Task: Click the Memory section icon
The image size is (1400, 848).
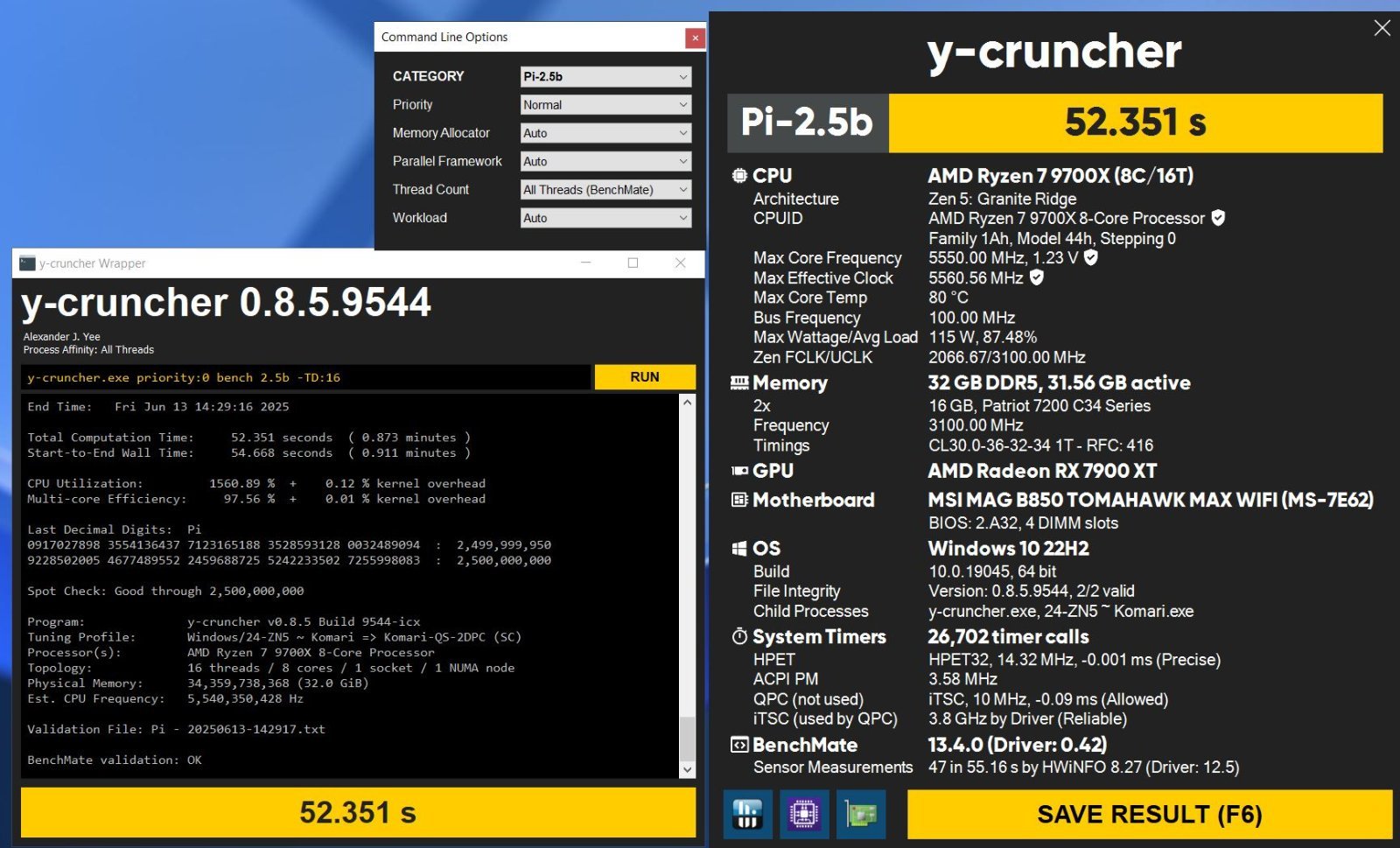Action: (739, 382)
